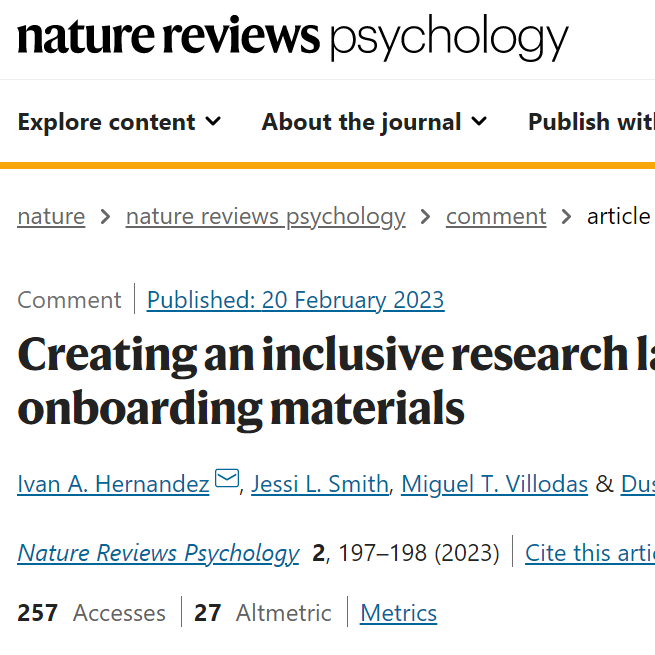
Task: Open author Jessi L. Smith's details
Action: coord(320,484)
